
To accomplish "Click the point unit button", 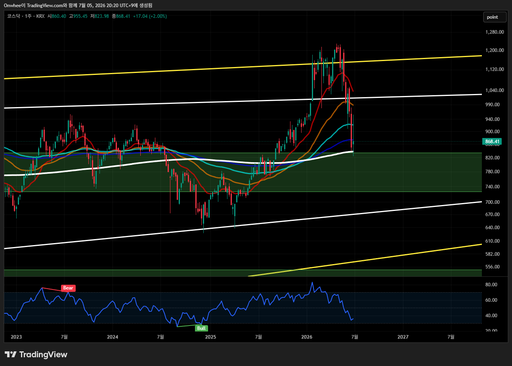I will click(494, 17).
